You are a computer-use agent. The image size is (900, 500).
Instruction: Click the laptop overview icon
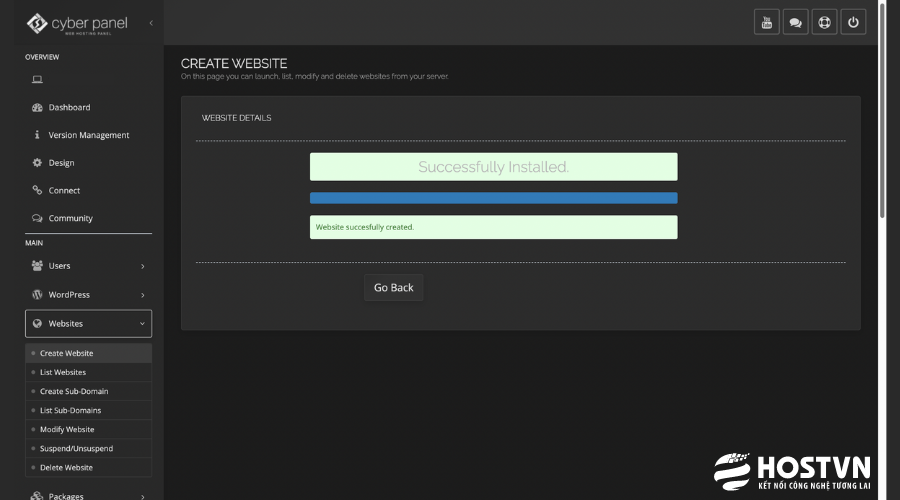[x=37, y=79]
